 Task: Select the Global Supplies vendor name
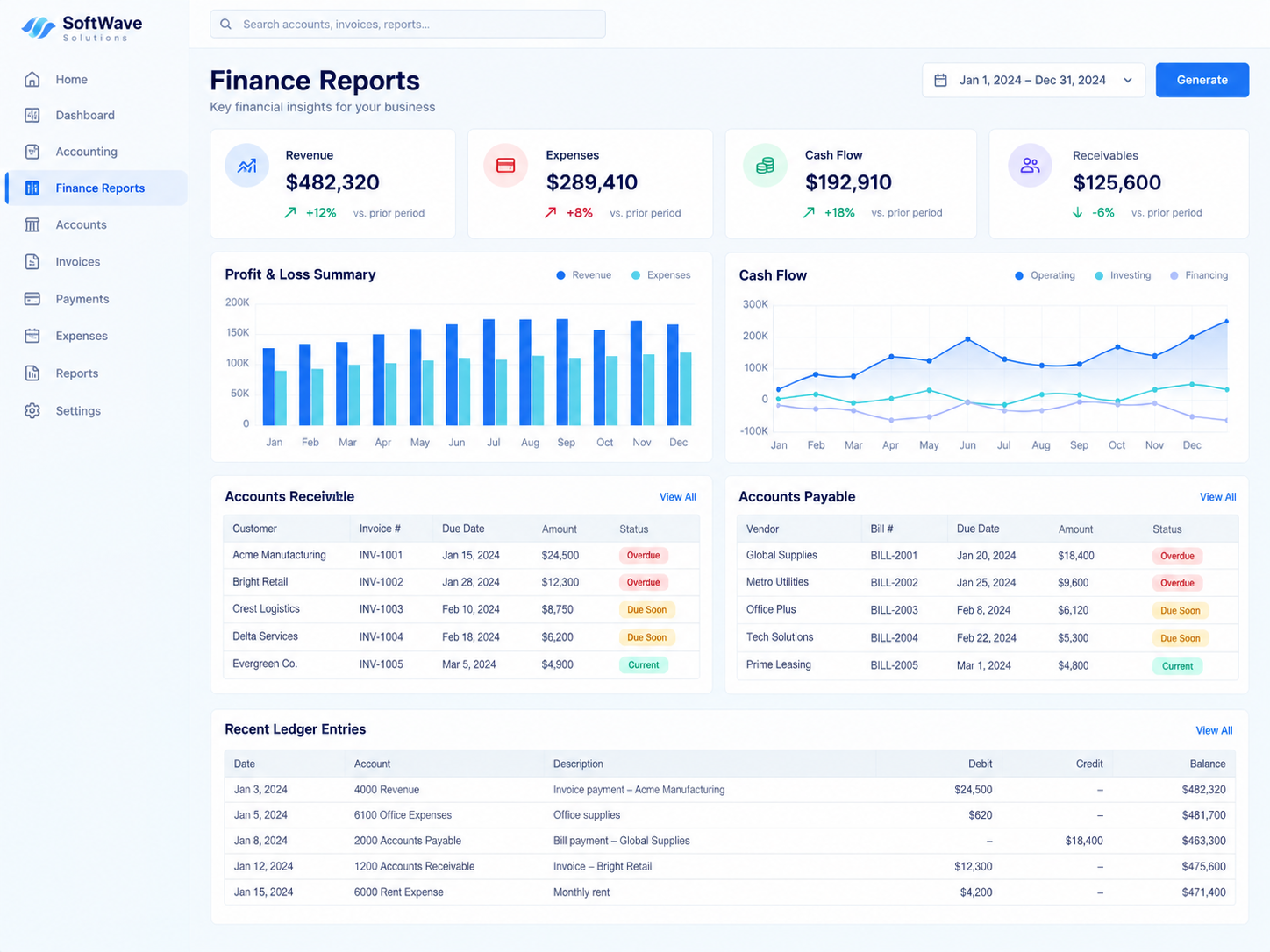(781, 555)
